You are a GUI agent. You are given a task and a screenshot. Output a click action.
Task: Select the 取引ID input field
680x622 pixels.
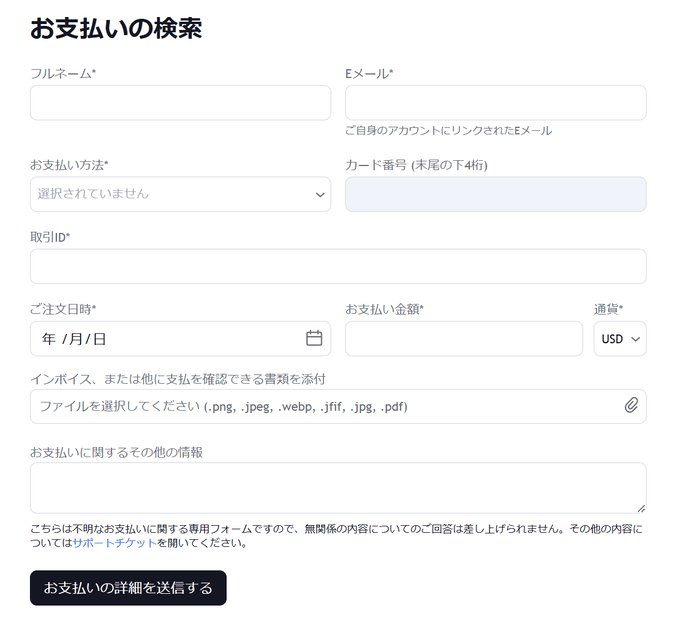tap(338, 266)
